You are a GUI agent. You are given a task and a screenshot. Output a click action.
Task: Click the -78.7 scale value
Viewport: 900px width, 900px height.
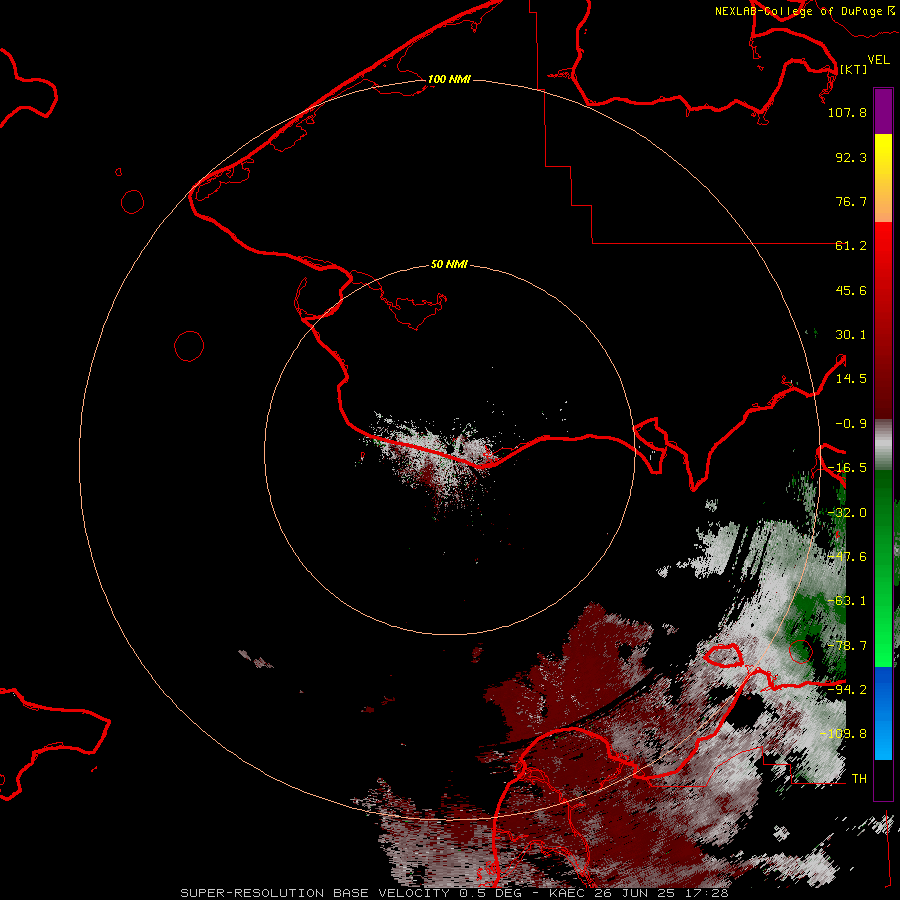(x=847, y=646)
